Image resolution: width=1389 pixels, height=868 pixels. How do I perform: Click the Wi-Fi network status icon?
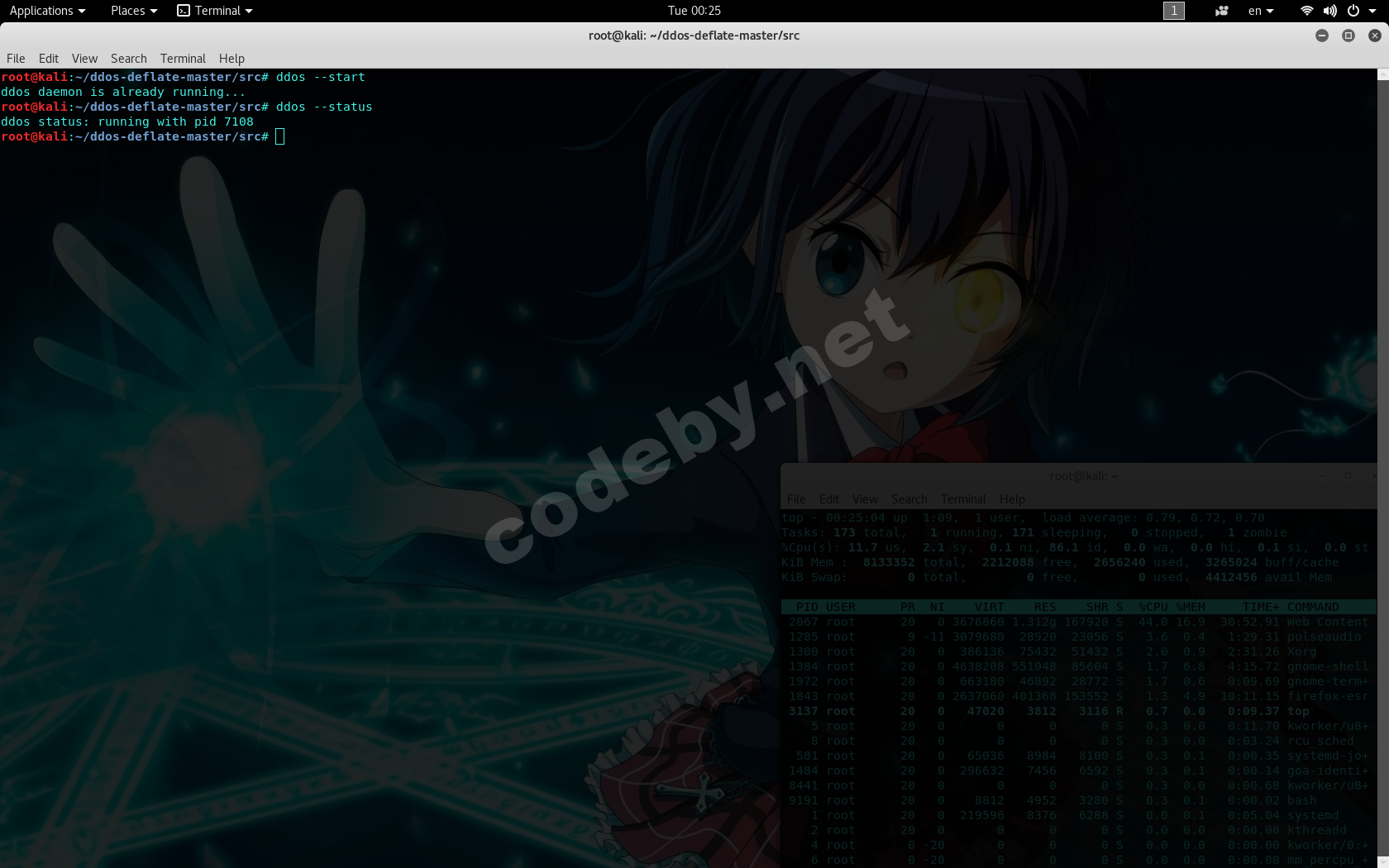1306,11
